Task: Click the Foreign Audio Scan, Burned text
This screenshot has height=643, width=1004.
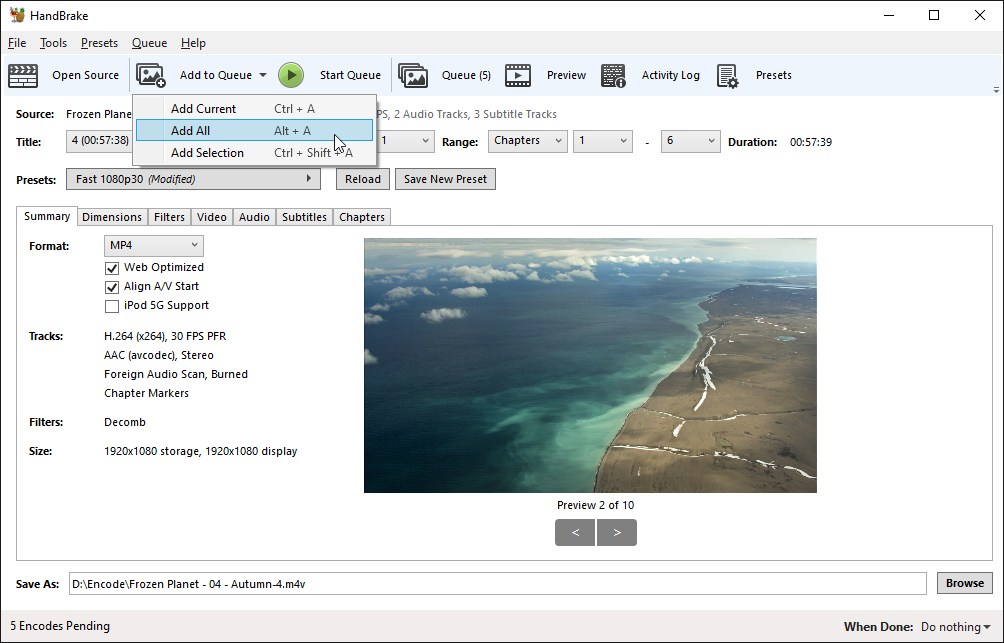Action: pos(176,375)
